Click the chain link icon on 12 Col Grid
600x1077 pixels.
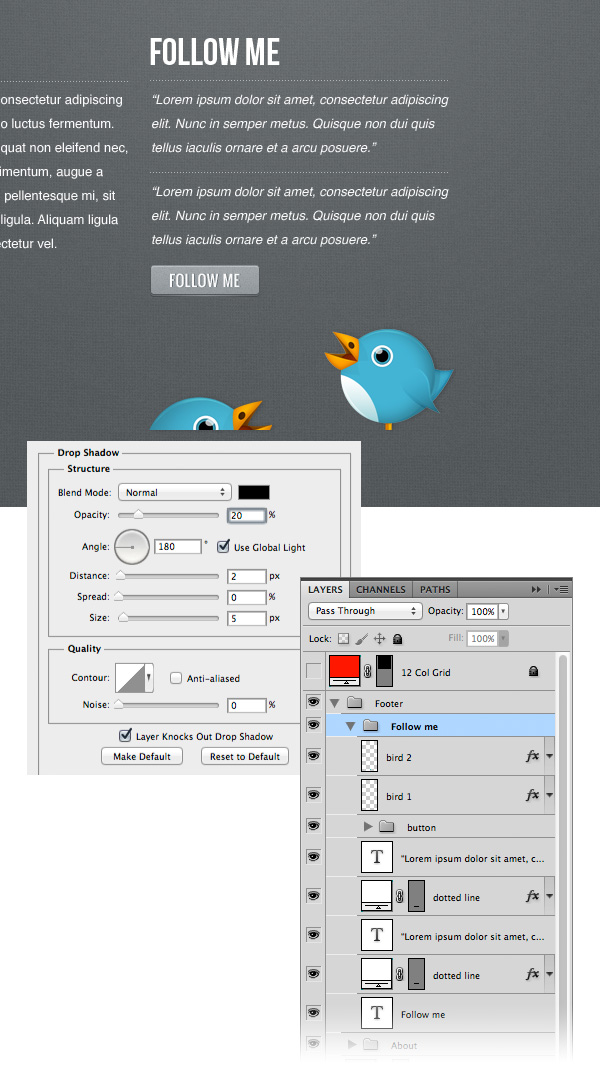[x=368, y=672]
